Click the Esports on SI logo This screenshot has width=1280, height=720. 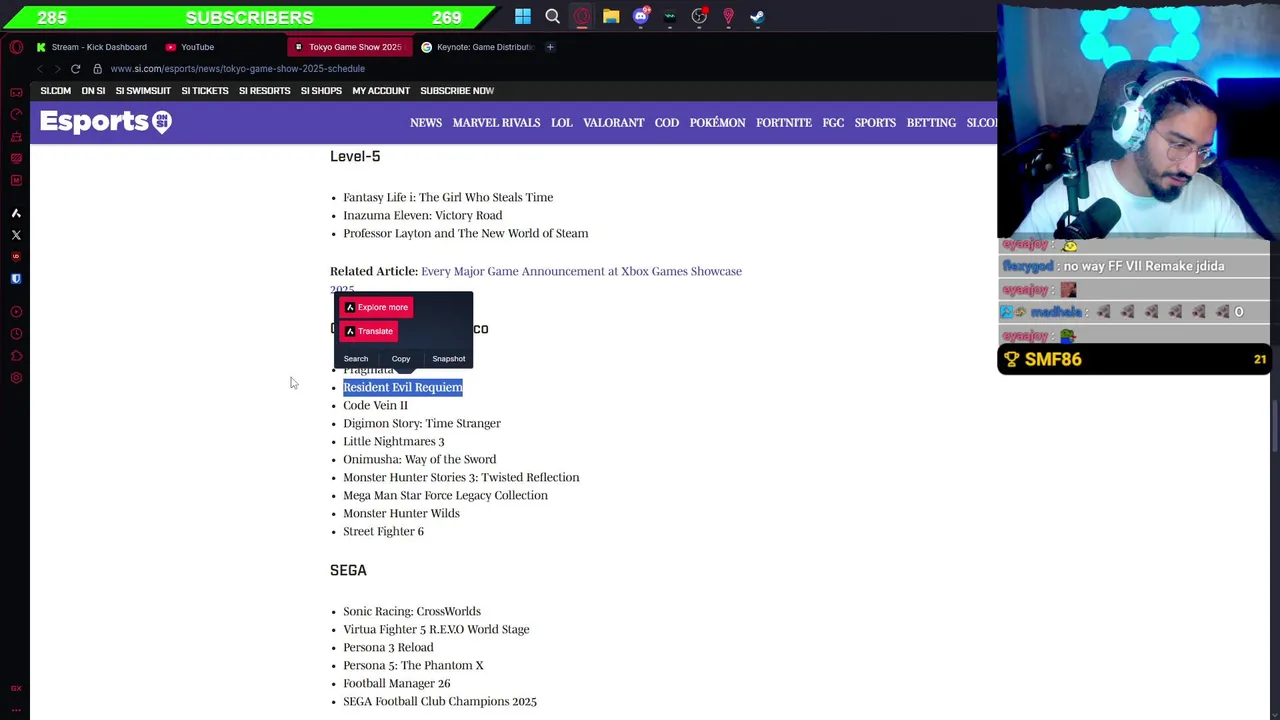pyautogui.click(x=106, y=122)
